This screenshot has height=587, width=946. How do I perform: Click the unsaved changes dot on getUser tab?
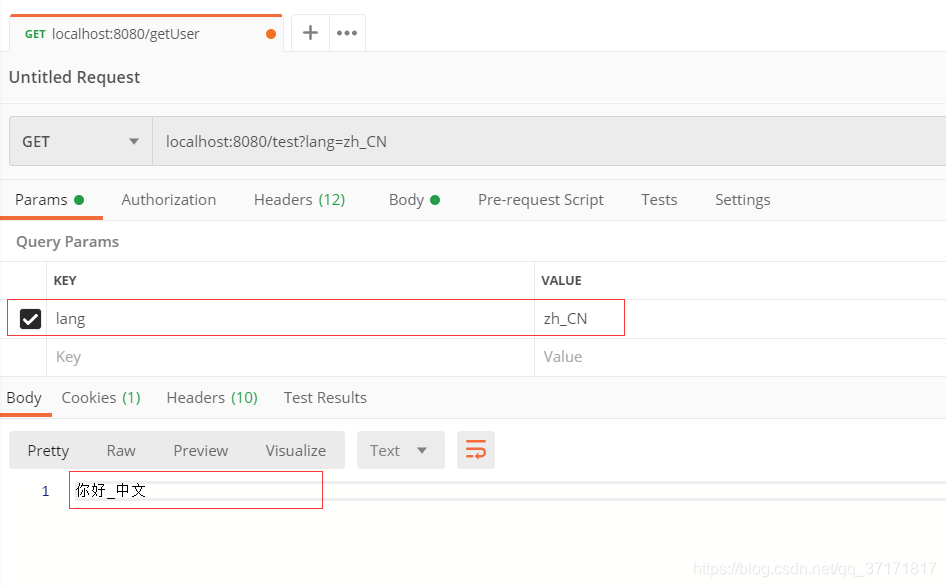269,33
